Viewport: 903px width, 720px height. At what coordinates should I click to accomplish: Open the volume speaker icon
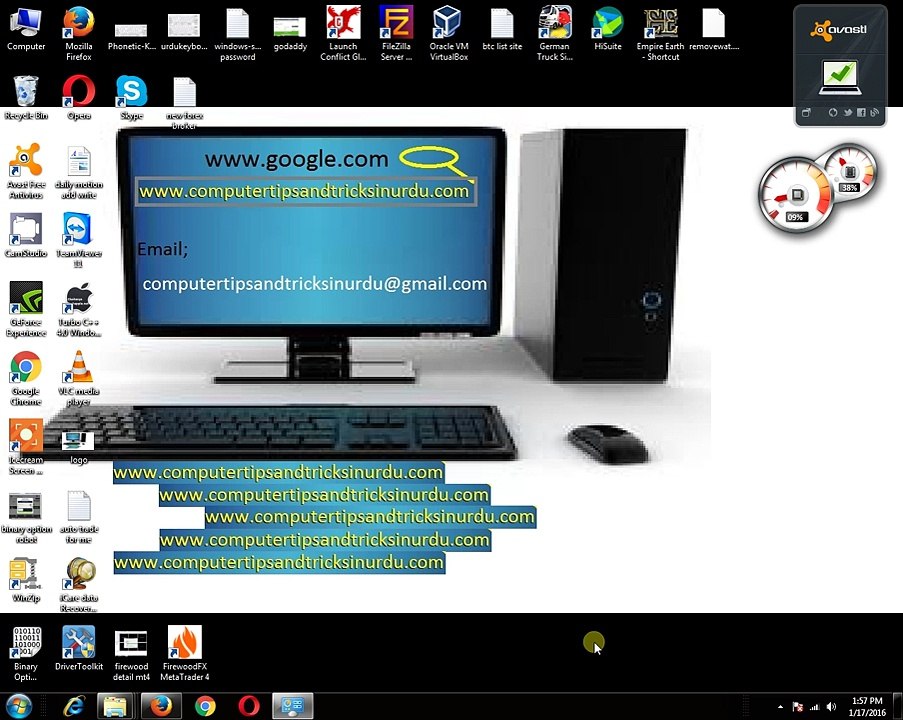(831, 707)
